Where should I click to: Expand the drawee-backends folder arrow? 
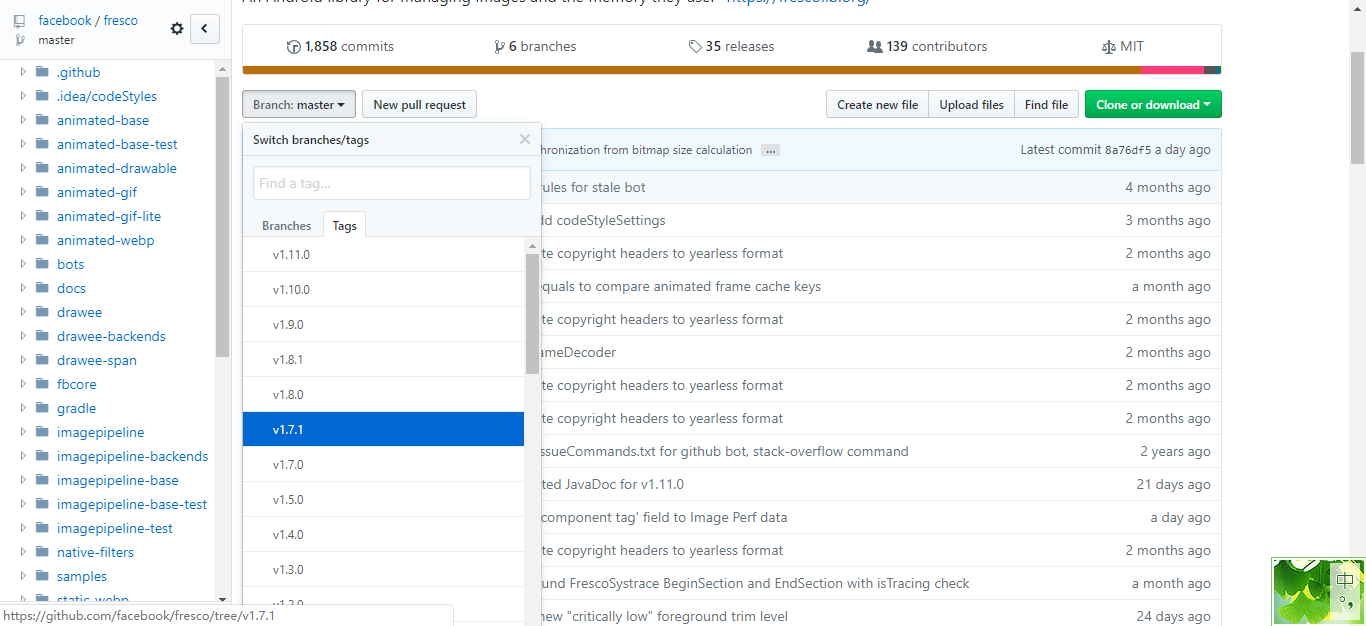tap(24, 336)
